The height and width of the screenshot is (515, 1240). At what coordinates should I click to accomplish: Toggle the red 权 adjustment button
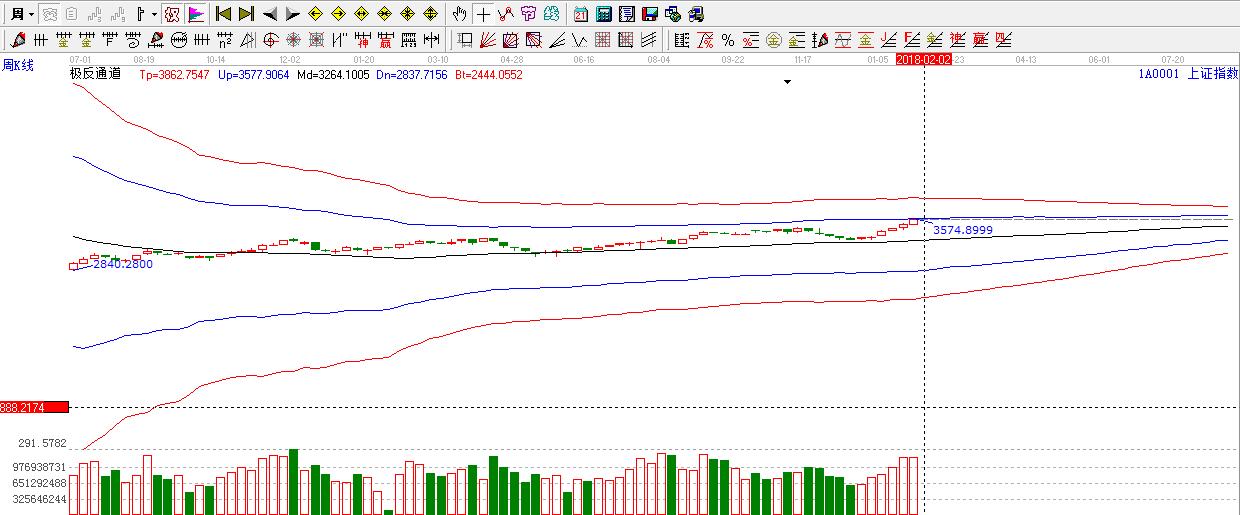click(x=172, y=14)
